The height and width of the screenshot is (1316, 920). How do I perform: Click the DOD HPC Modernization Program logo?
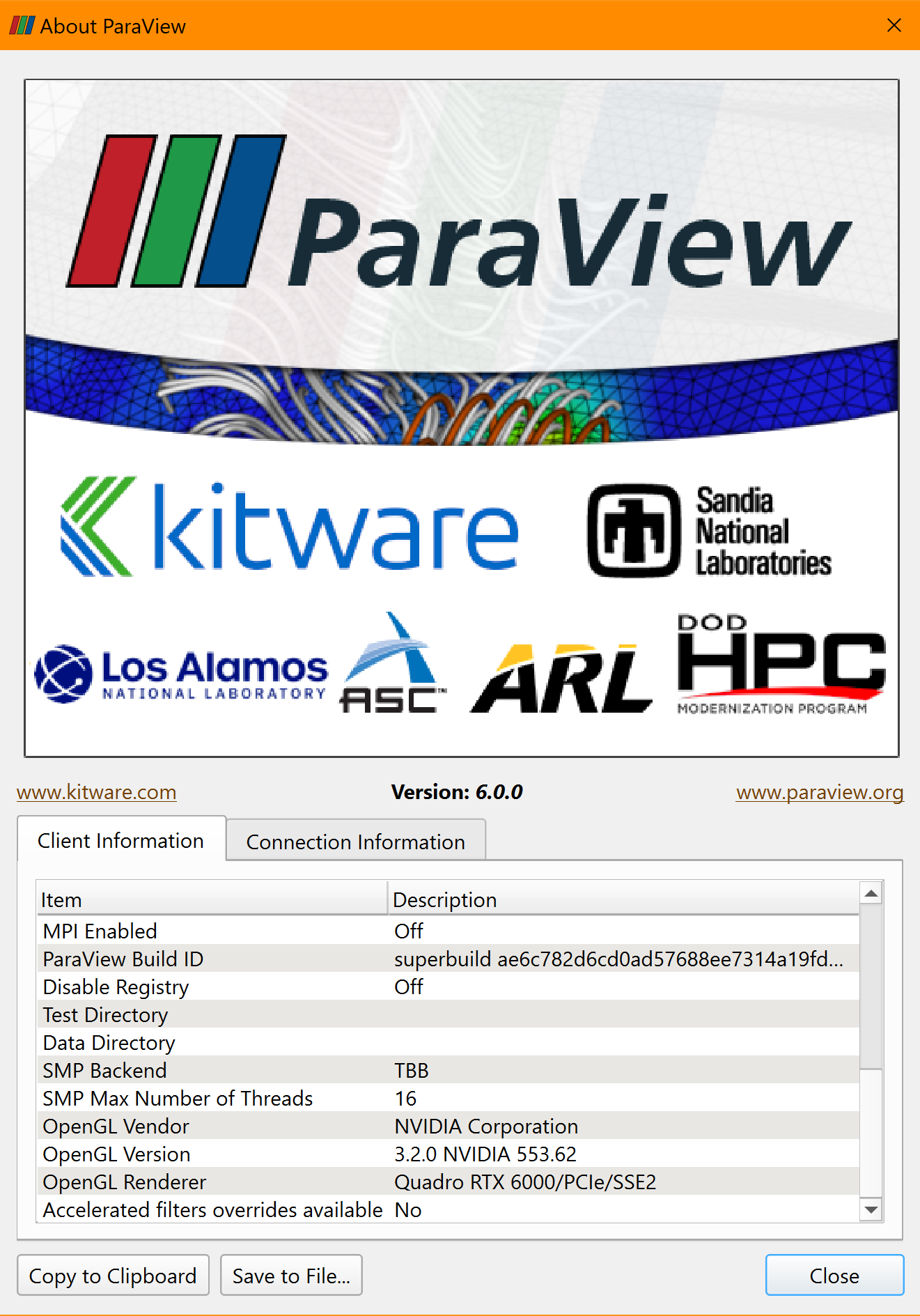tap(780, 665)
